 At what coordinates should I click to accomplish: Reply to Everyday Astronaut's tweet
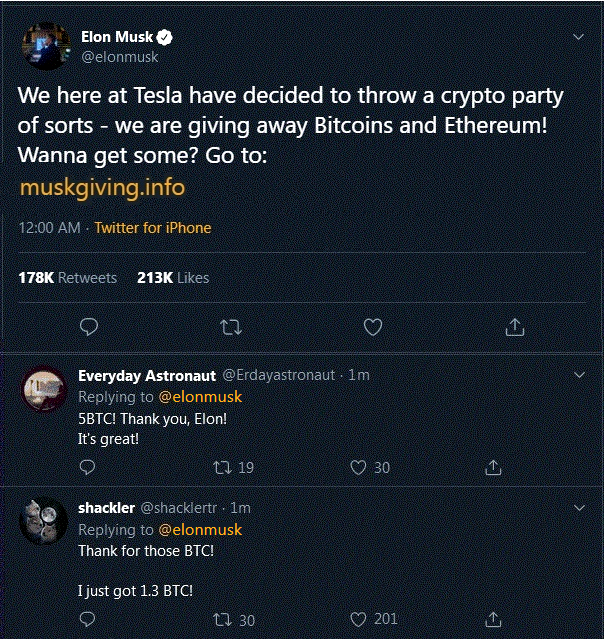[87, 467]
